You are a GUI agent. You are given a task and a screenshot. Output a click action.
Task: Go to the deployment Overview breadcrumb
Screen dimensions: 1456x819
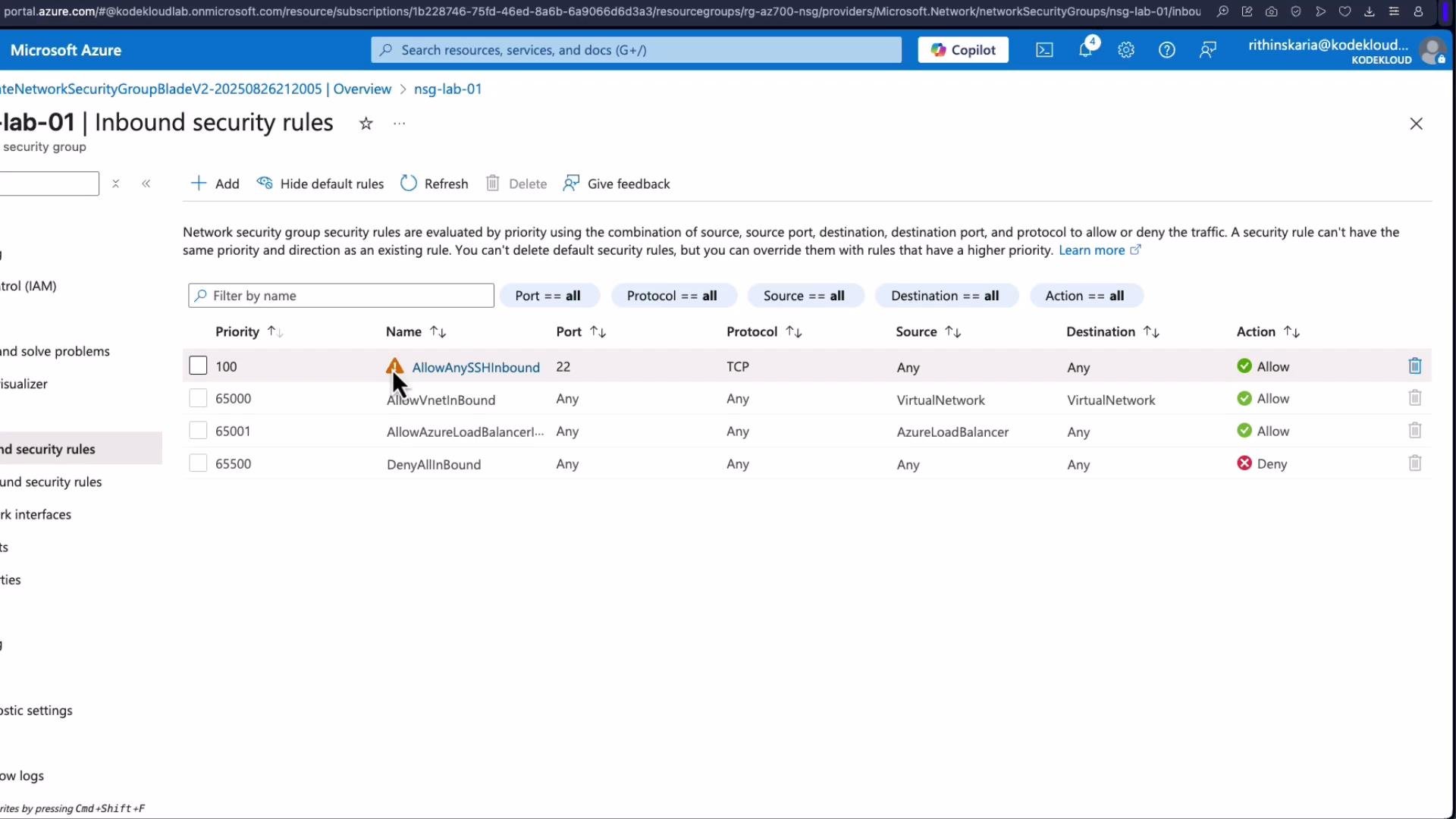click(196, 89)
